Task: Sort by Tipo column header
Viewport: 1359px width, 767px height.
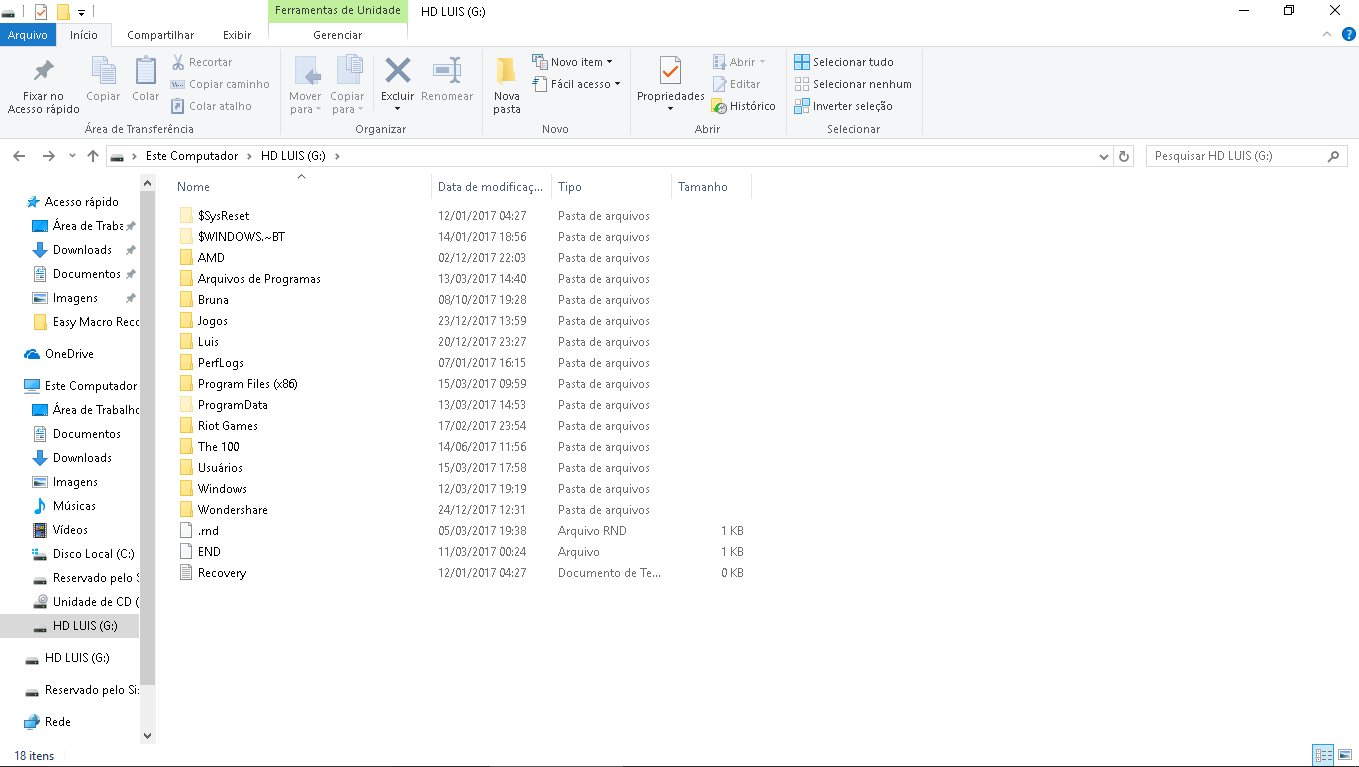Action: [611, 187]
